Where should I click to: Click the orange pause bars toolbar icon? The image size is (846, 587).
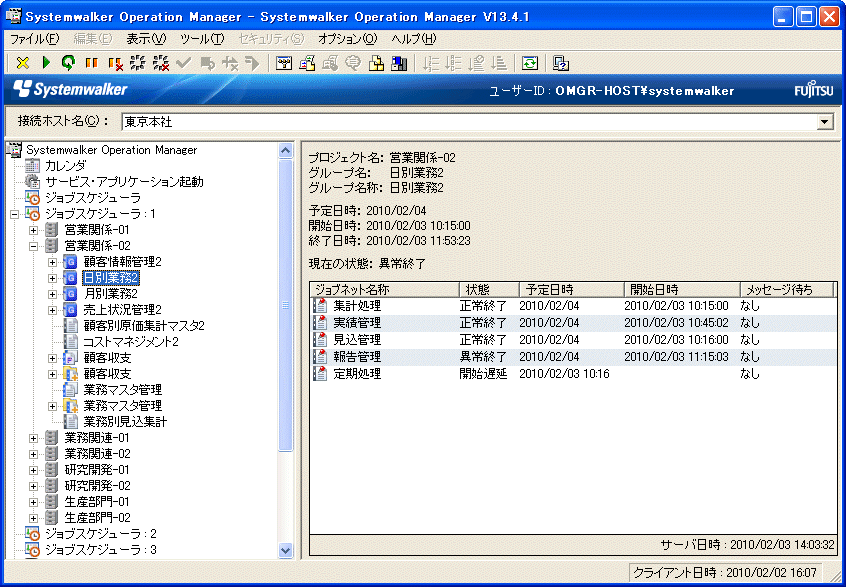[x=91, y=64]
